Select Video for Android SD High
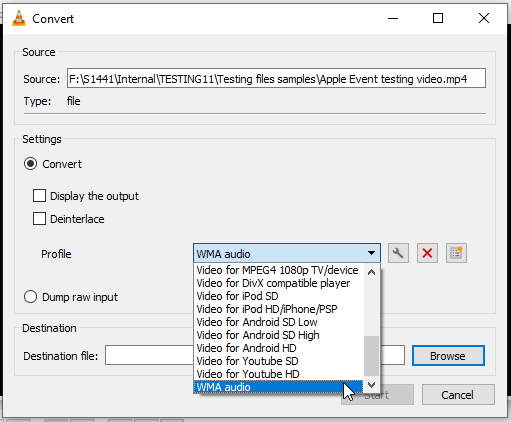This screenshot has height=422, width=511. [x=278, y=335]
